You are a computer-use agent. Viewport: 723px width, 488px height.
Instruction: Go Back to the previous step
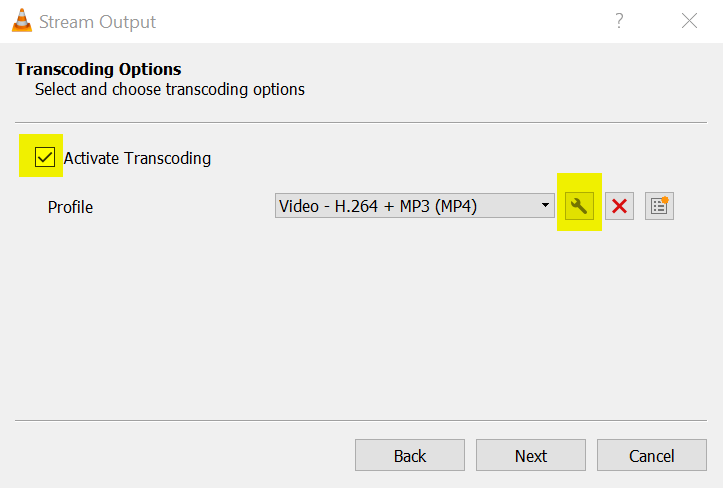pos(410,455)
